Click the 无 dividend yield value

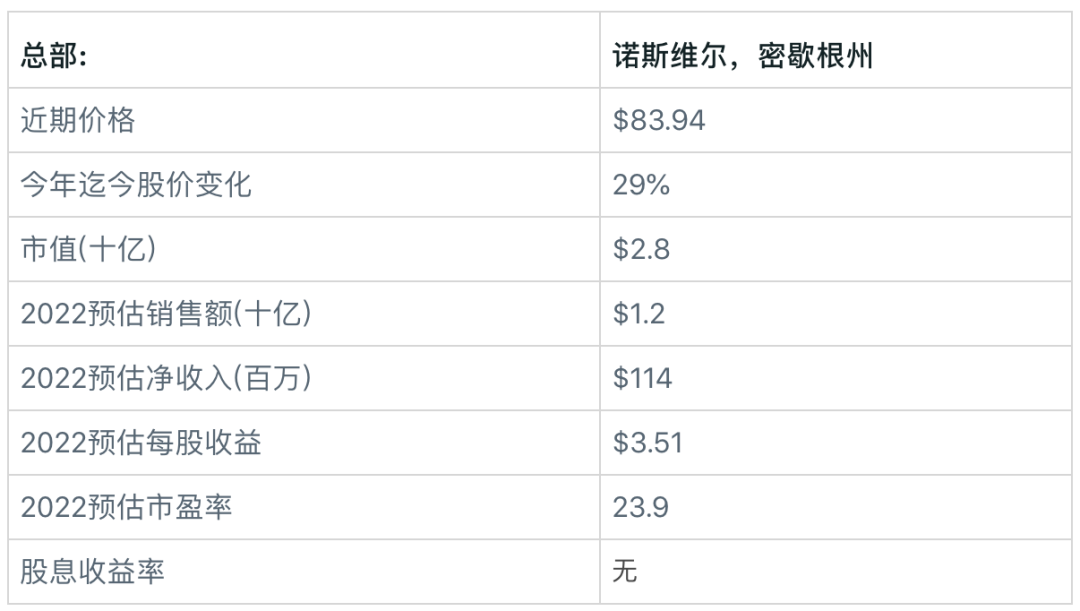(x=625, y=572)
